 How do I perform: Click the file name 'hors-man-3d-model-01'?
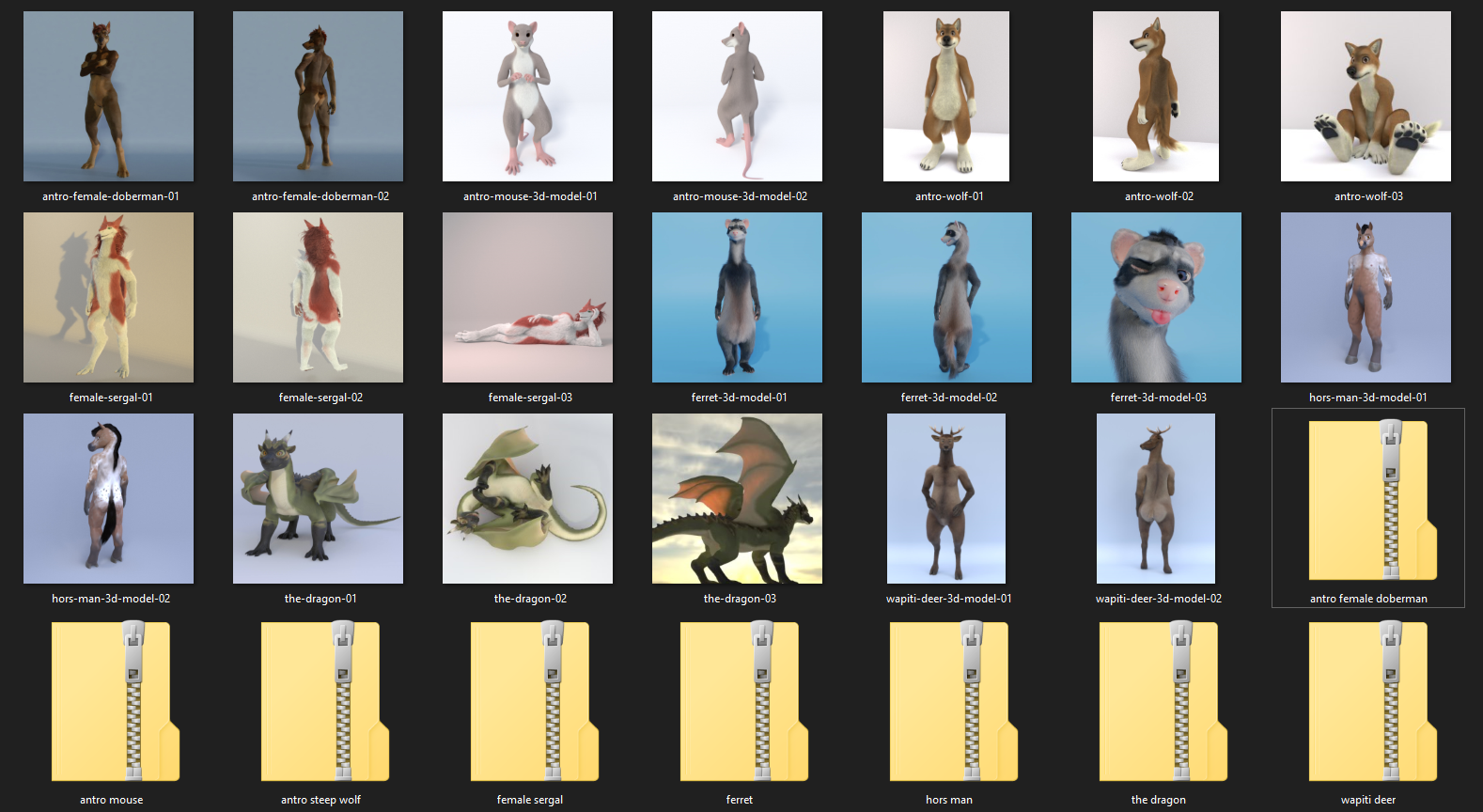[x=1368, y=398]
